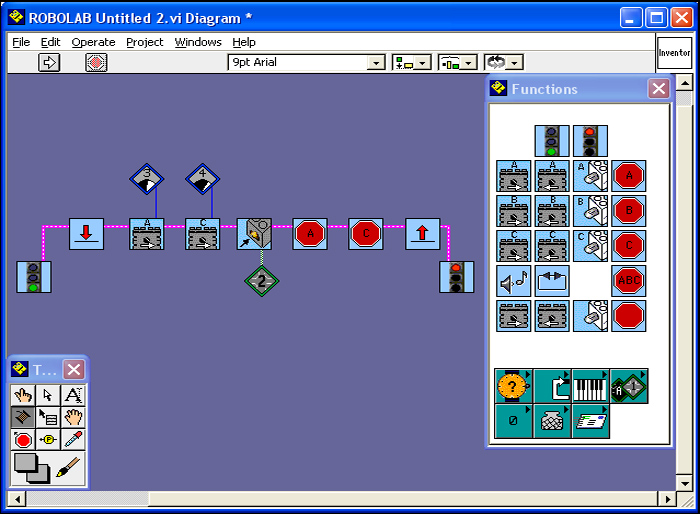This screenshot has height=514, width=700.
Task: Select the piano keyboard Music icon
Action: click(x=590, y=385)
